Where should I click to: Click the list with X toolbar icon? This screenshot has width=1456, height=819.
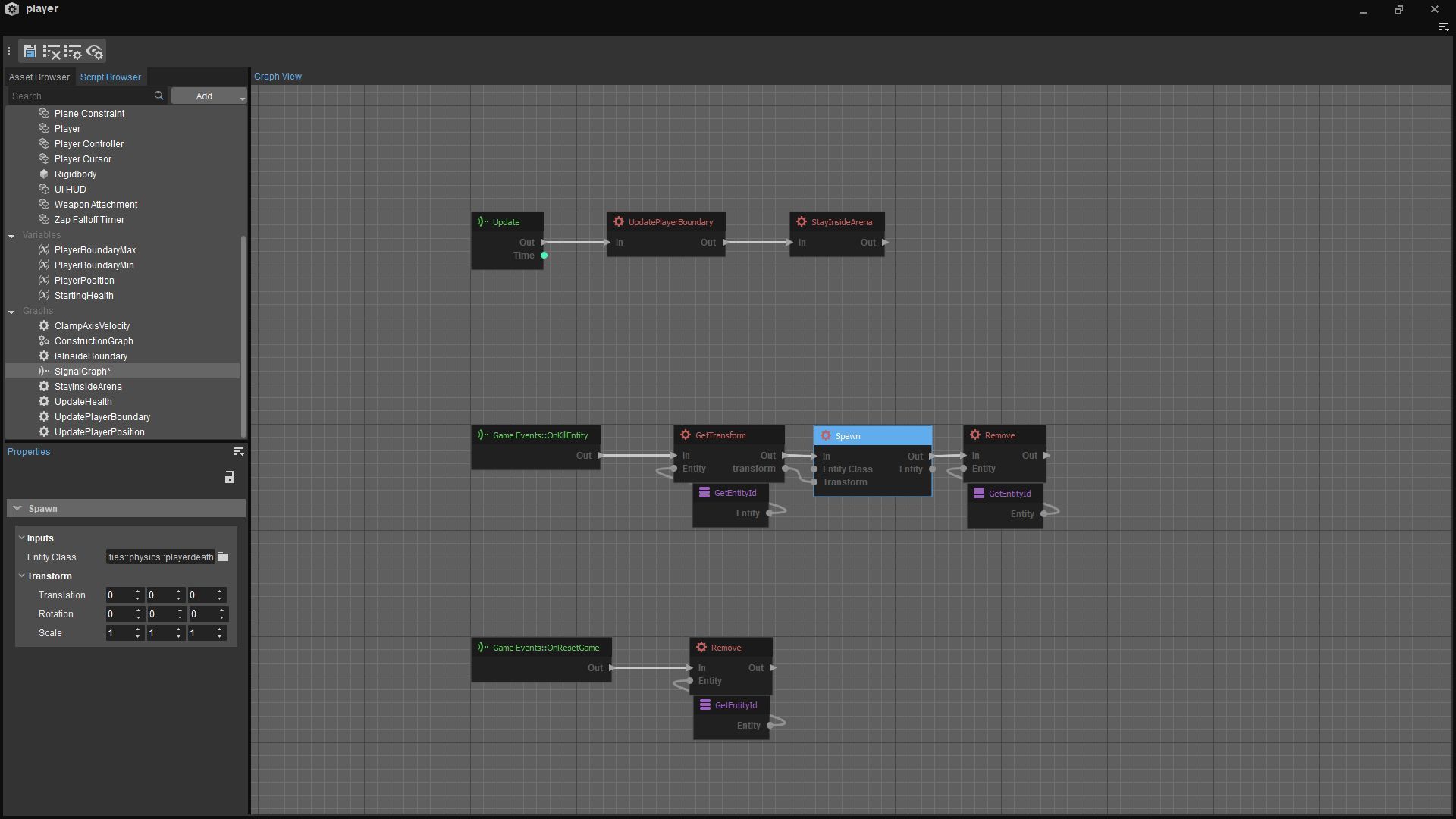pyautogui.click(x=52, y=52)
